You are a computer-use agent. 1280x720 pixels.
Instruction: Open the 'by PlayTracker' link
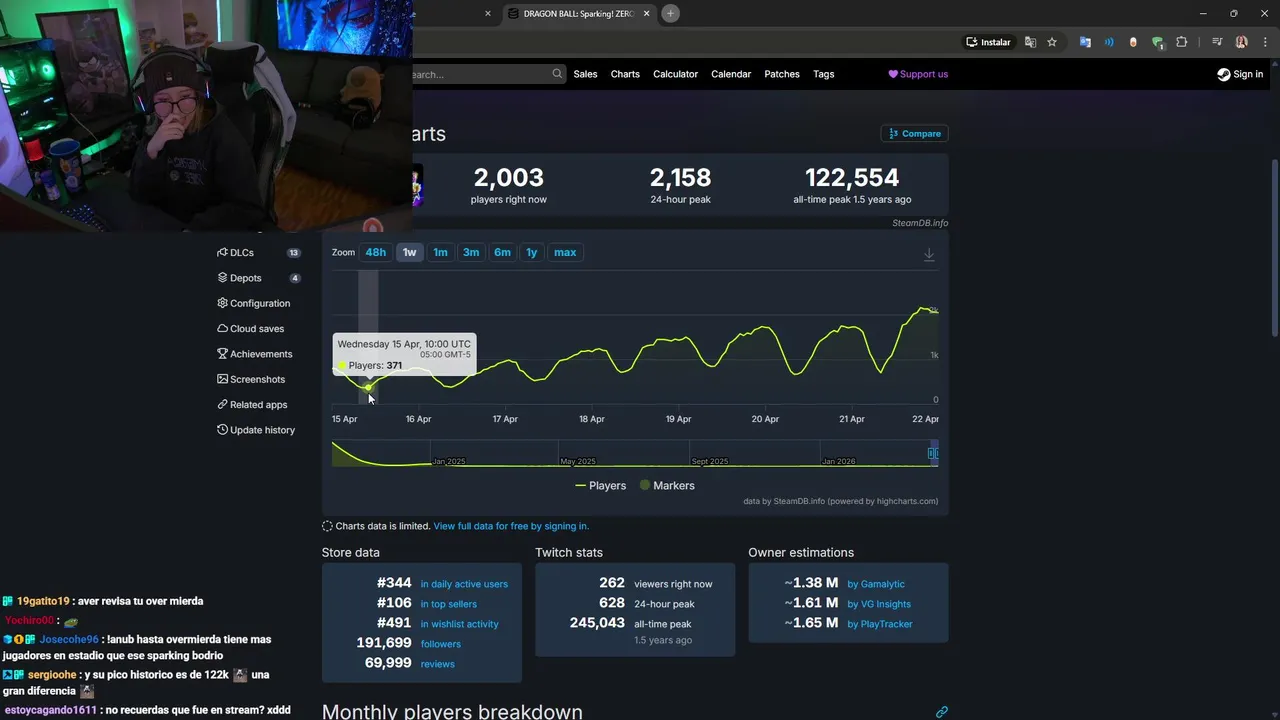click(x=880, y=624)
